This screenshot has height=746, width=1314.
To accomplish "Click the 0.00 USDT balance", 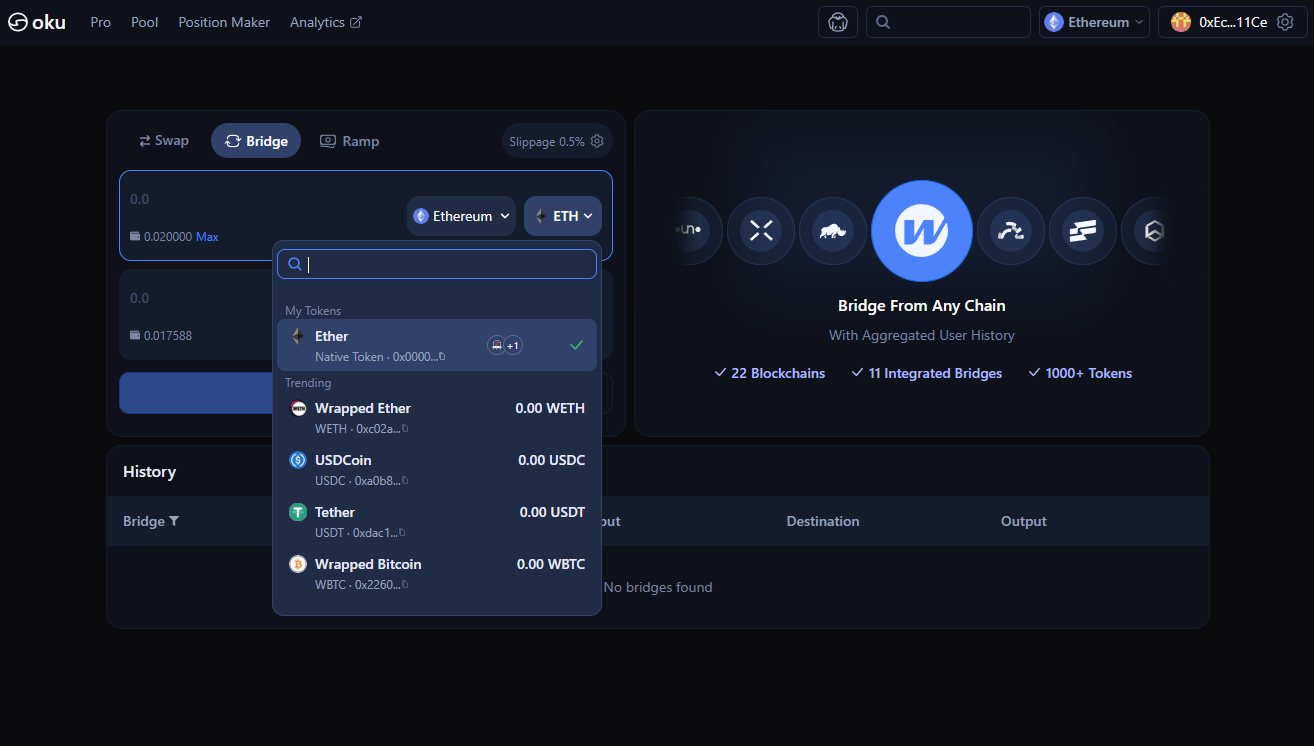I will pos(553,512).
